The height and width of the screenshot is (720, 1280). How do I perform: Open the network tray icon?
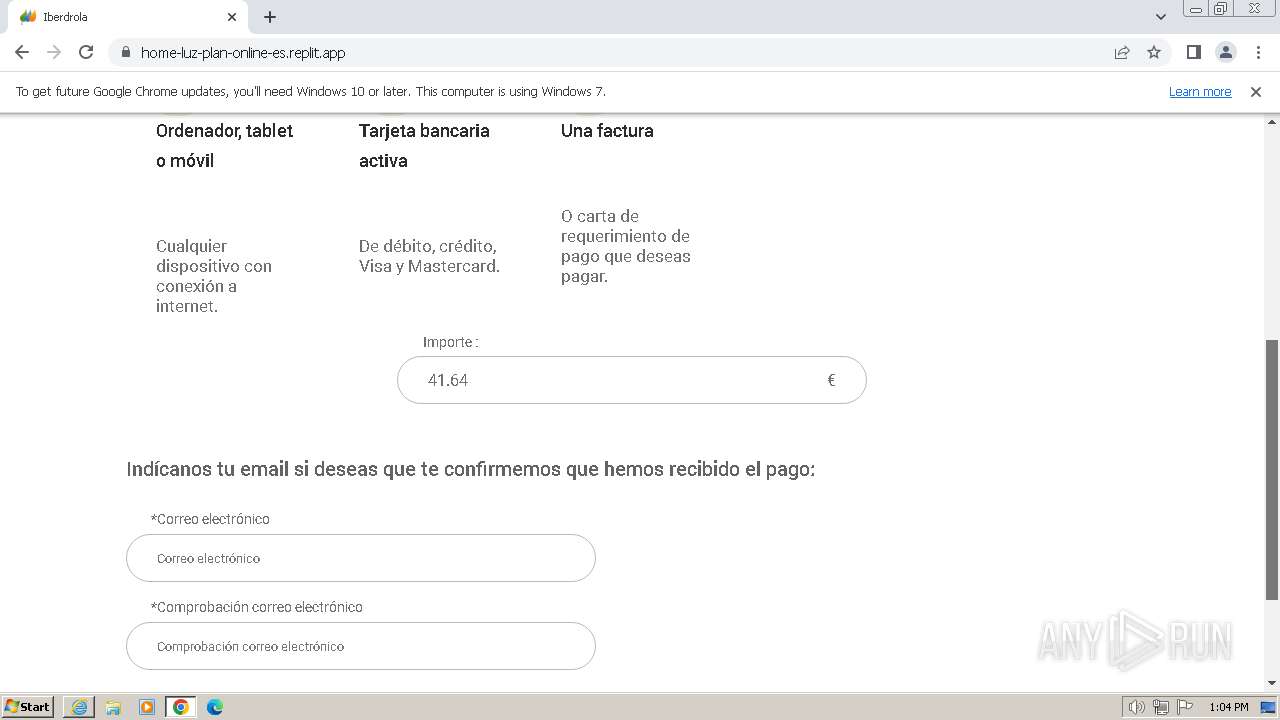pos(1160,707)
